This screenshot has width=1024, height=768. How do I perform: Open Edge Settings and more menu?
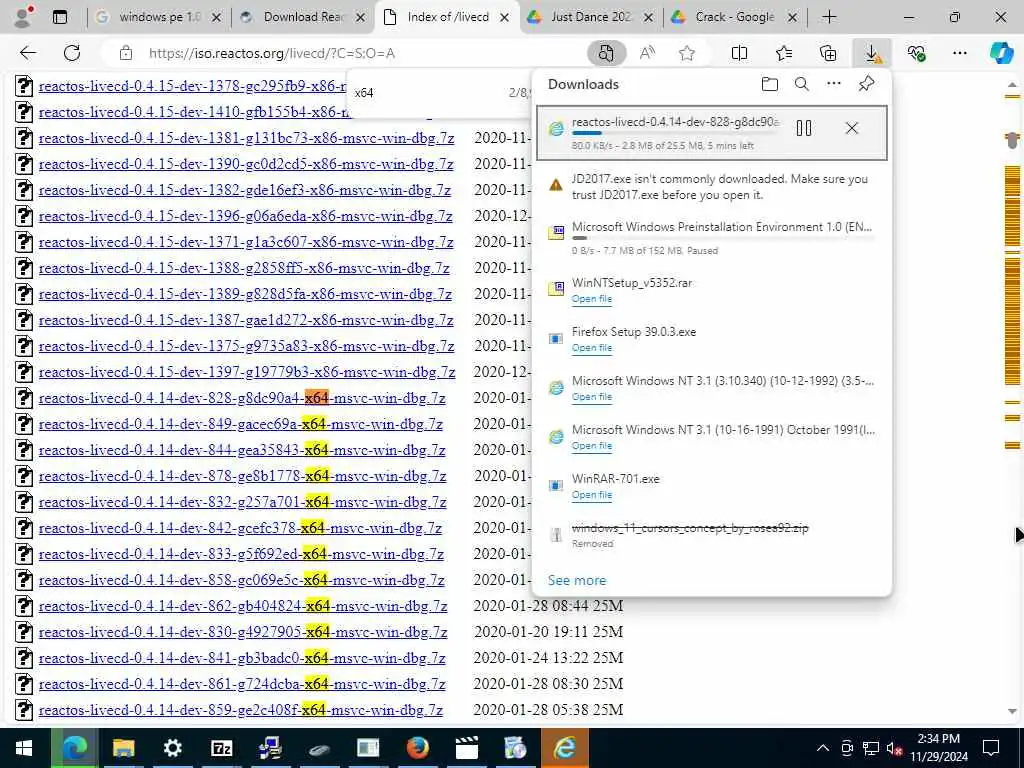coord(959,53)
